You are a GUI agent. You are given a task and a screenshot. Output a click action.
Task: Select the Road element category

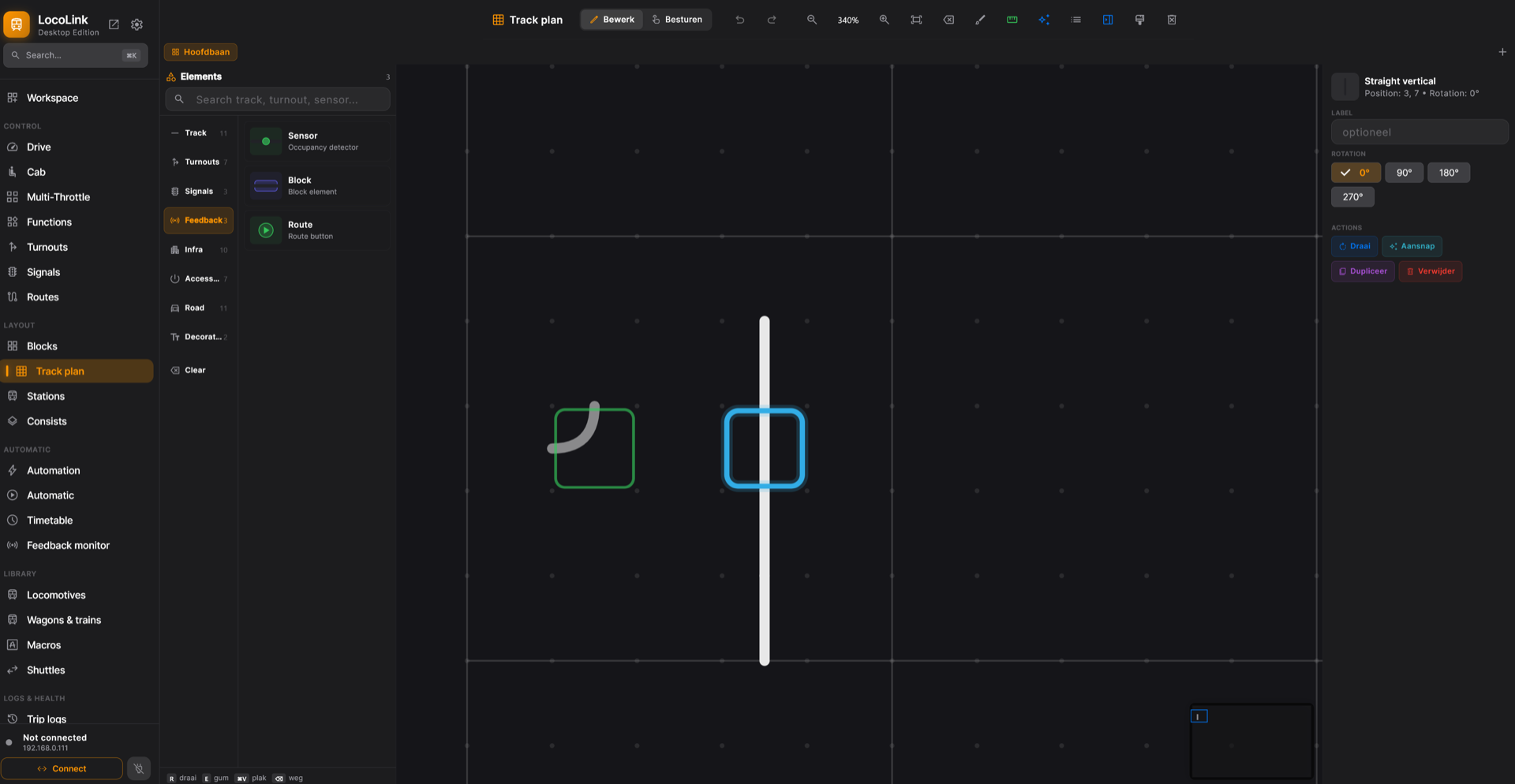[199, 308]
